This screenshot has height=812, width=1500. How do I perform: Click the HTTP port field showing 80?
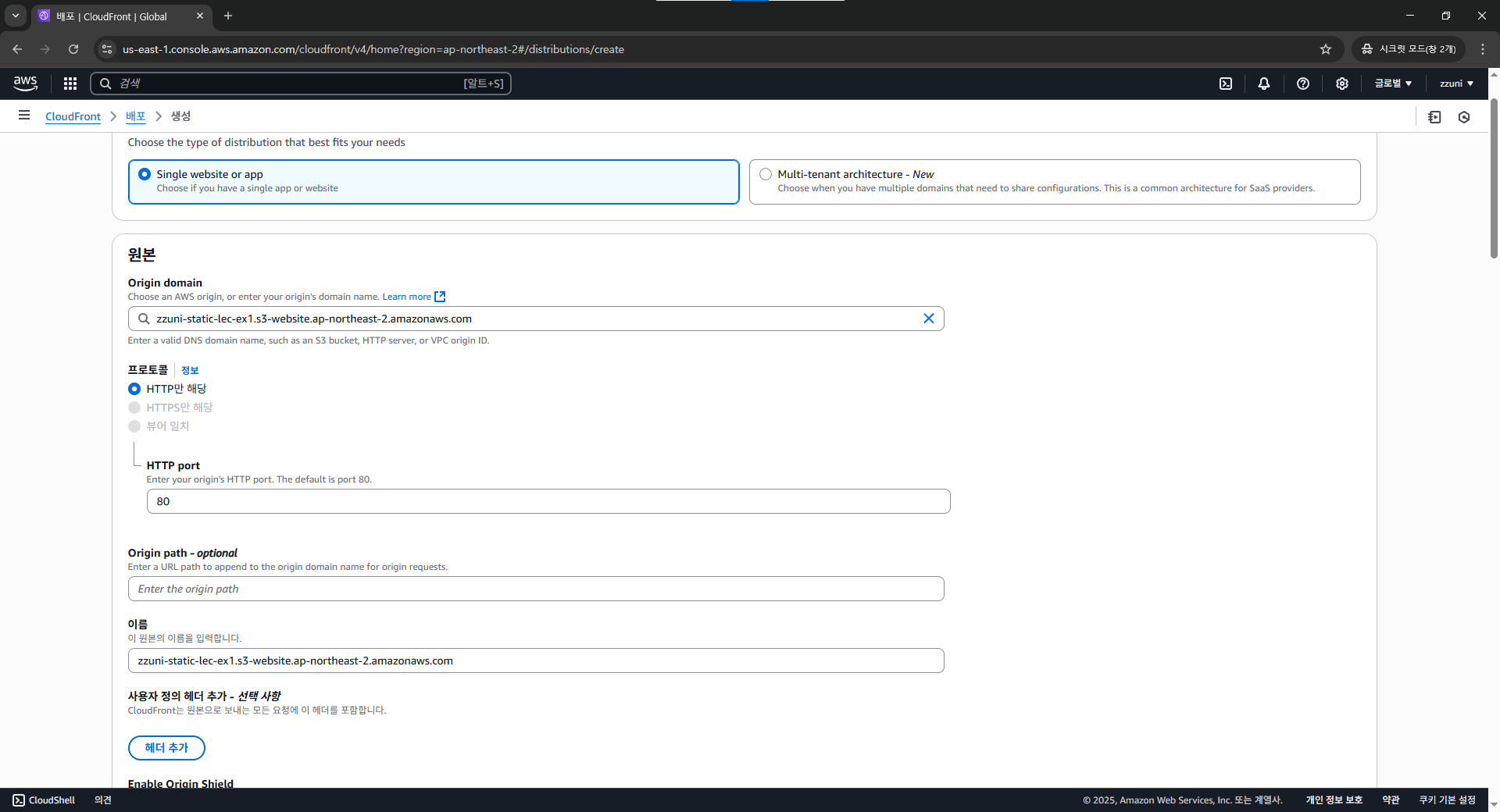point(548,501)
